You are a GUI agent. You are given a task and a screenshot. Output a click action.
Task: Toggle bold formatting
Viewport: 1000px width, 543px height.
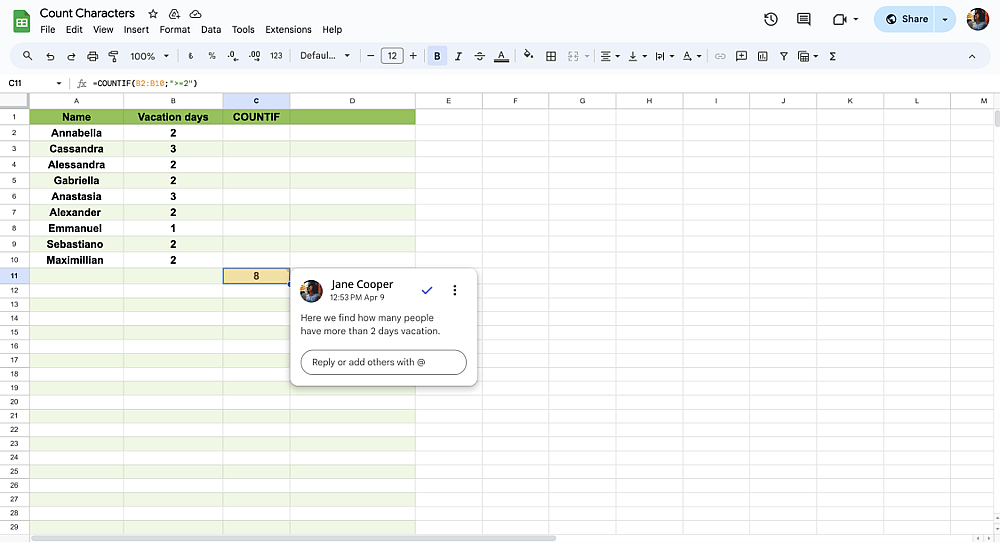click(437, 56)
